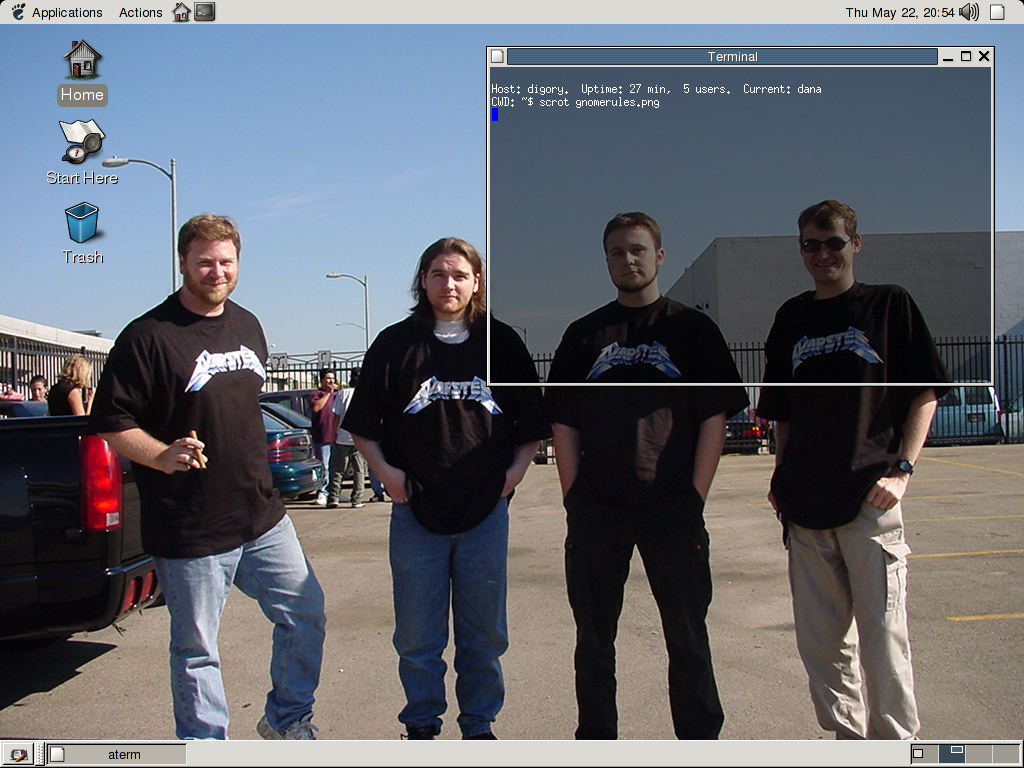Select the Home desktop icon
Viewport: 1024px width, 768px height.
[x=82, y=72]
